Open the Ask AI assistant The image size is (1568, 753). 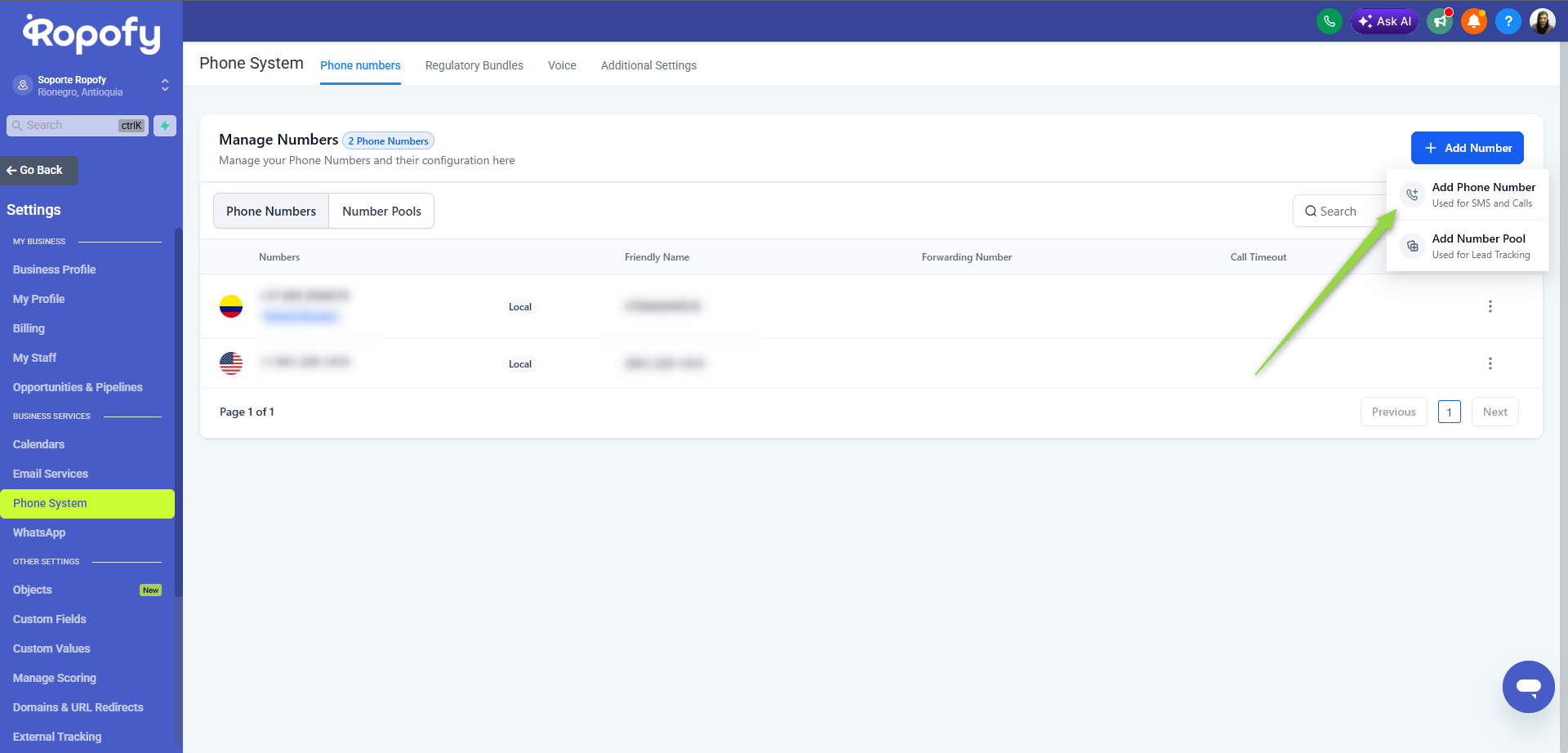(1384, 21)
